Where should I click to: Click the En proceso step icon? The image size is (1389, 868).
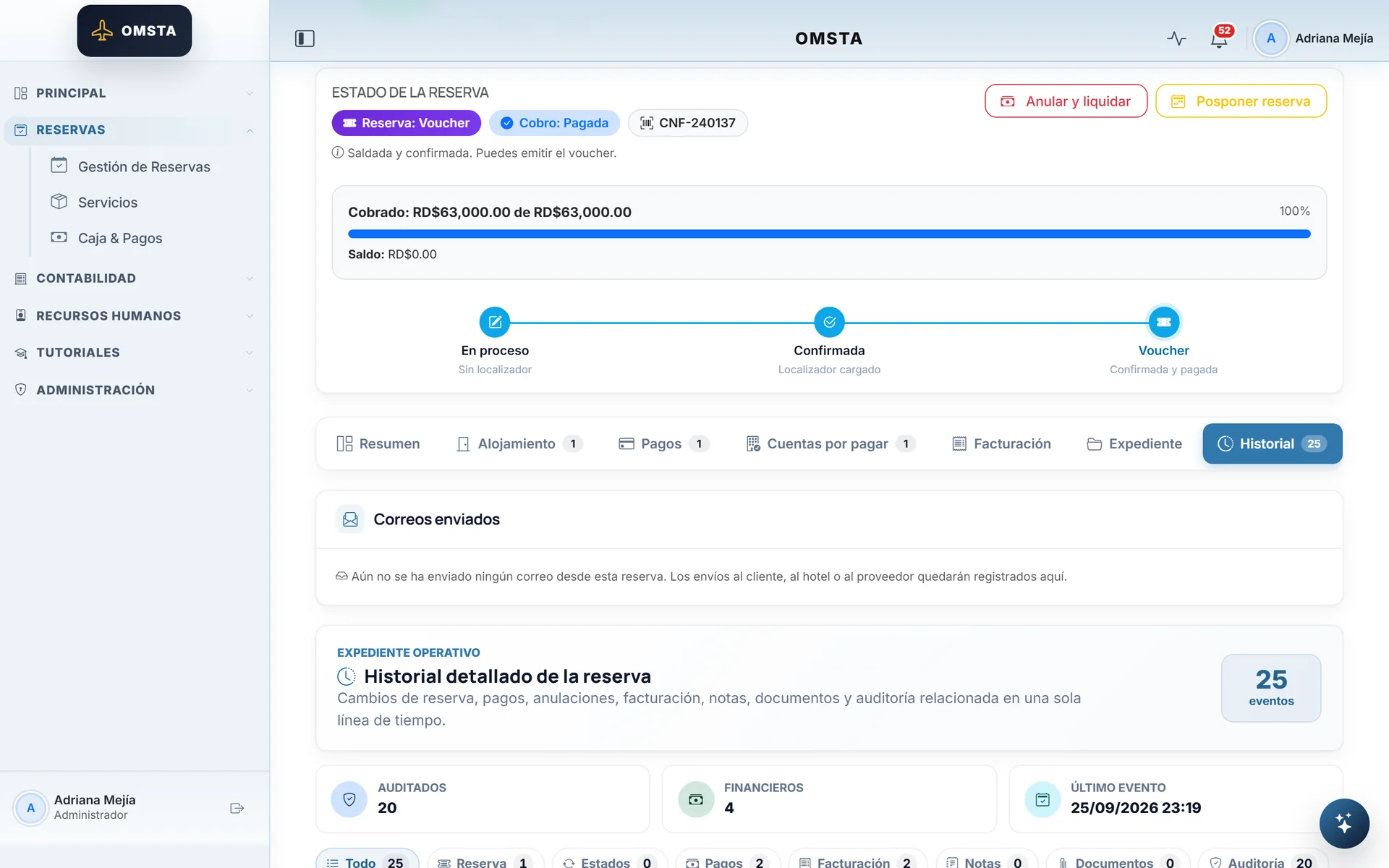[x=495, y=323]
